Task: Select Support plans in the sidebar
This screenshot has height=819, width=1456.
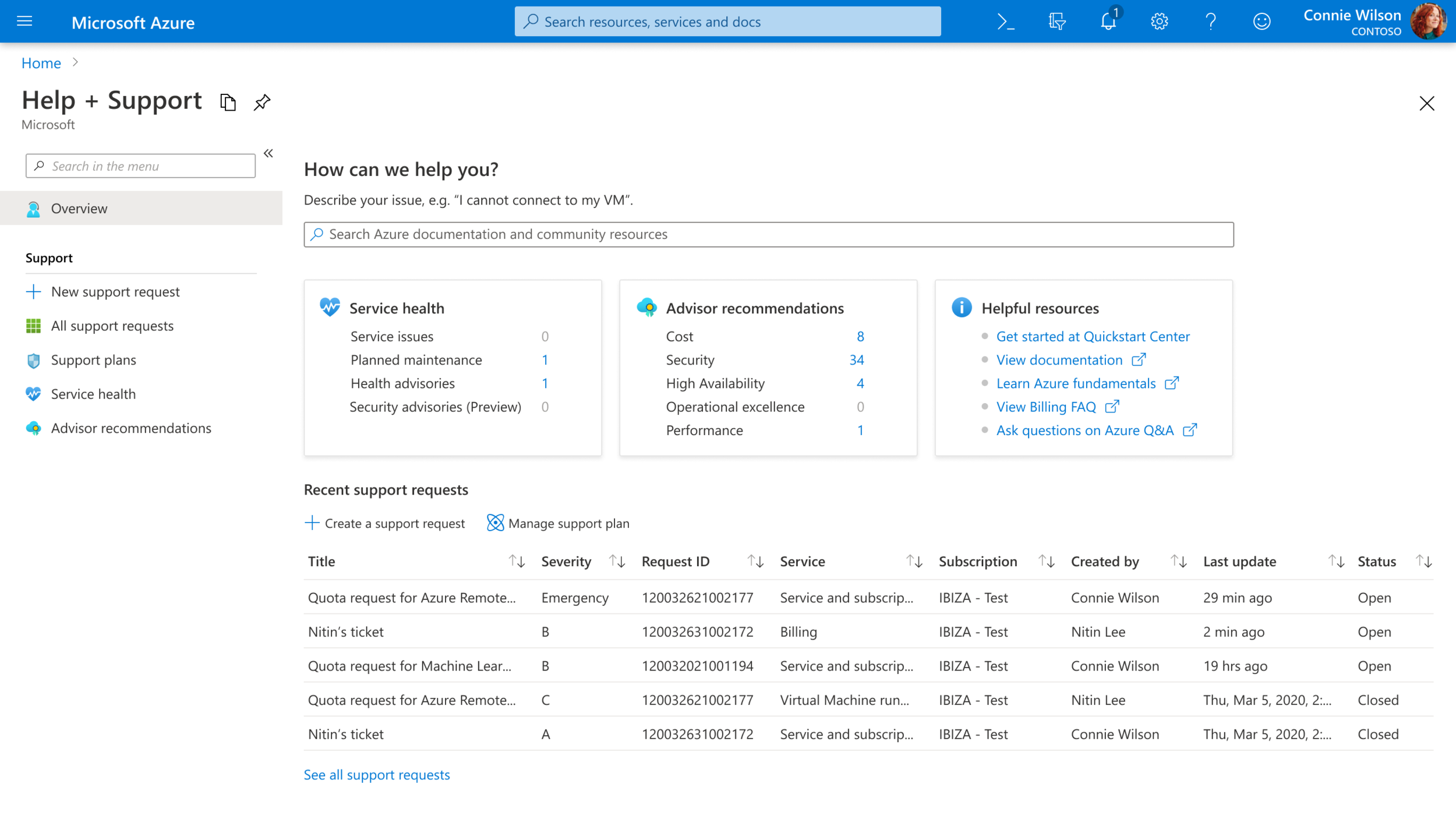Action: click(93, 360)
